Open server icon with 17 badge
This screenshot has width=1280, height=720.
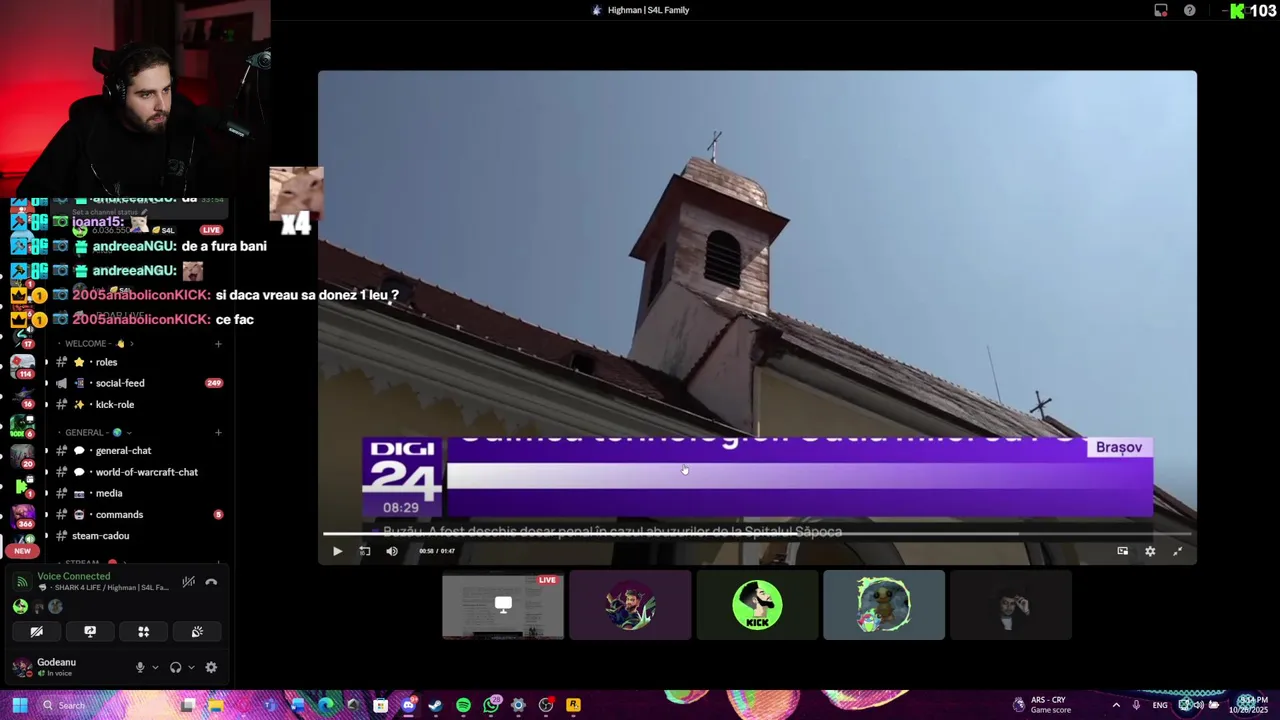click(x=22, y=335)
